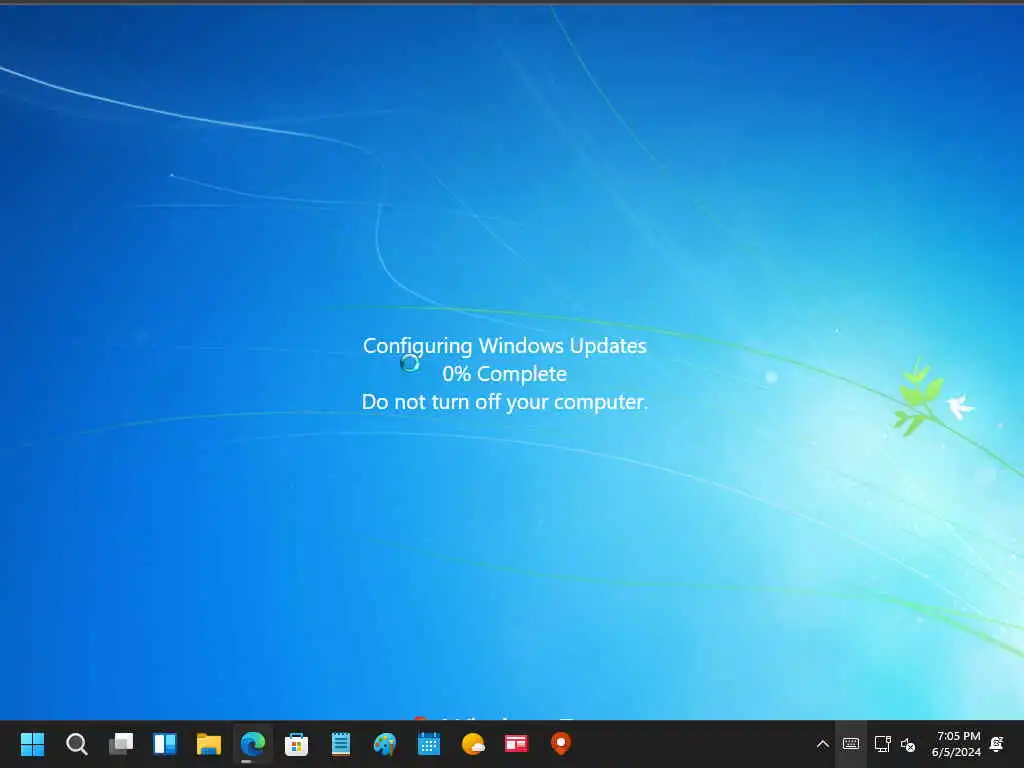Image resolution: width=1024 pixels, height=768 pixels.
Task: Open the Calendar app icon
Action: (x=428, y=744)
